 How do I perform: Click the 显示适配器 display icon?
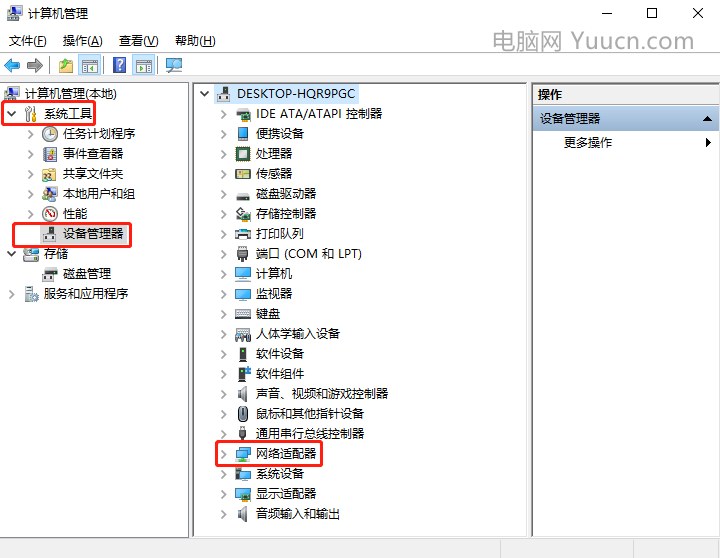pos(242,494)
